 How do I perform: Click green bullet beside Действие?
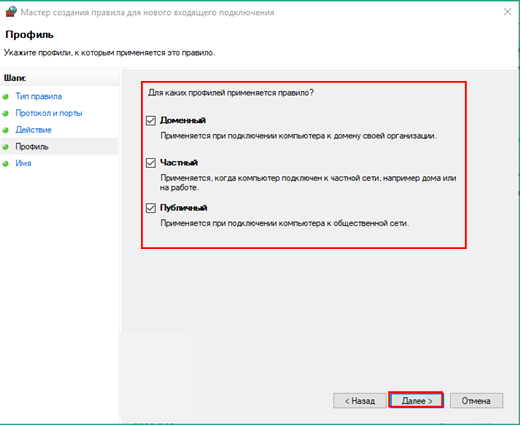click(x=5, y=130)
